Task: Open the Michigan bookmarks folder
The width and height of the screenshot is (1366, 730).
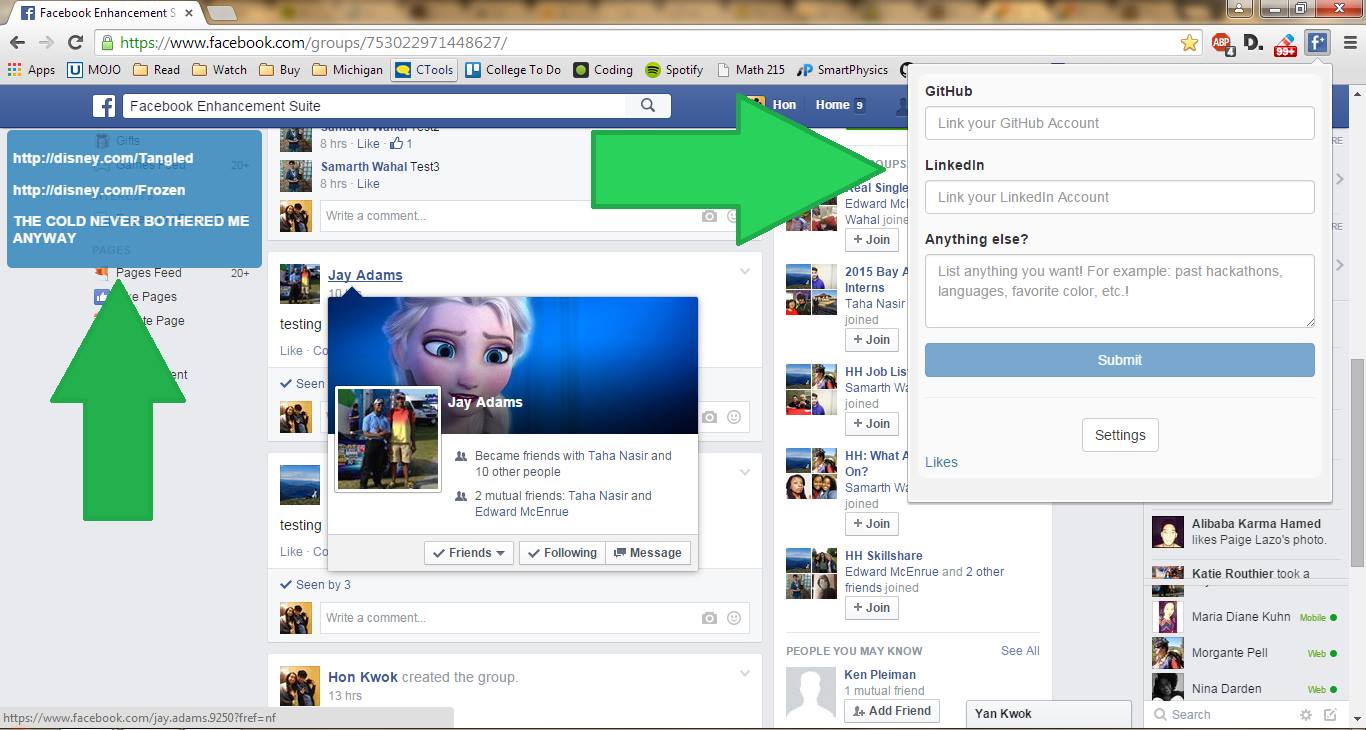Action: (x=348, y=70)
